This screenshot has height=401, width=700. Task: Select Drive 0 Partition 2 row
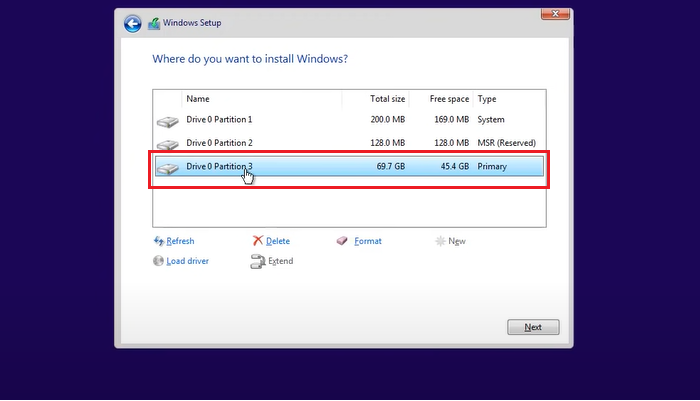(x=300, y=143)
